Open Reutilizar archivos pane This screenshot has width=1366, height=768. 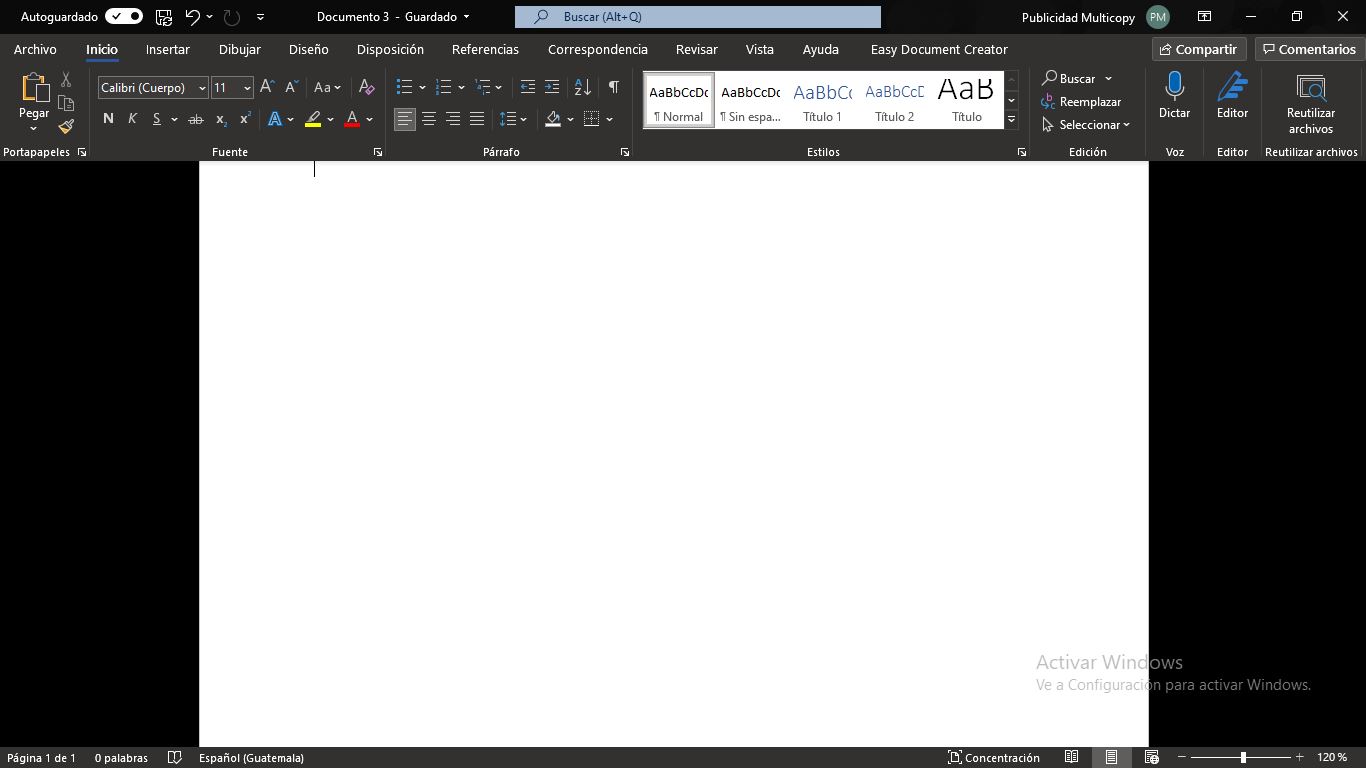[1311, 104]
